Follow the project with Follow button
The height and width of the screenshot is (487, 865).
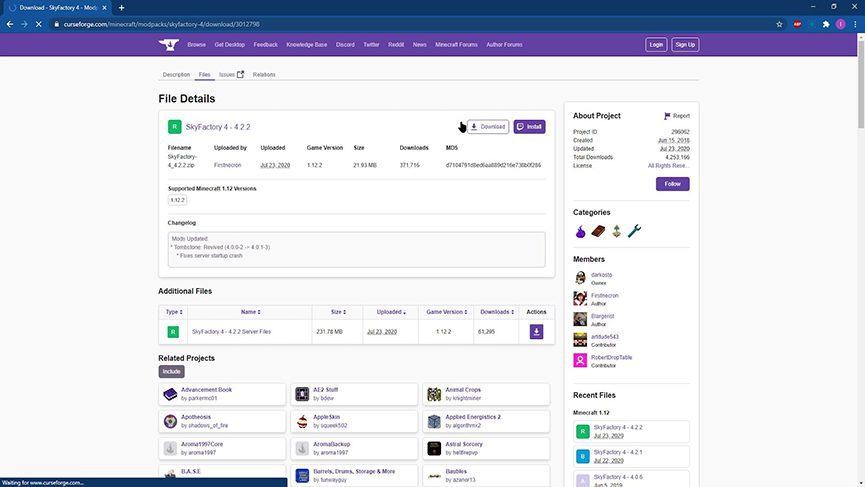672,184
